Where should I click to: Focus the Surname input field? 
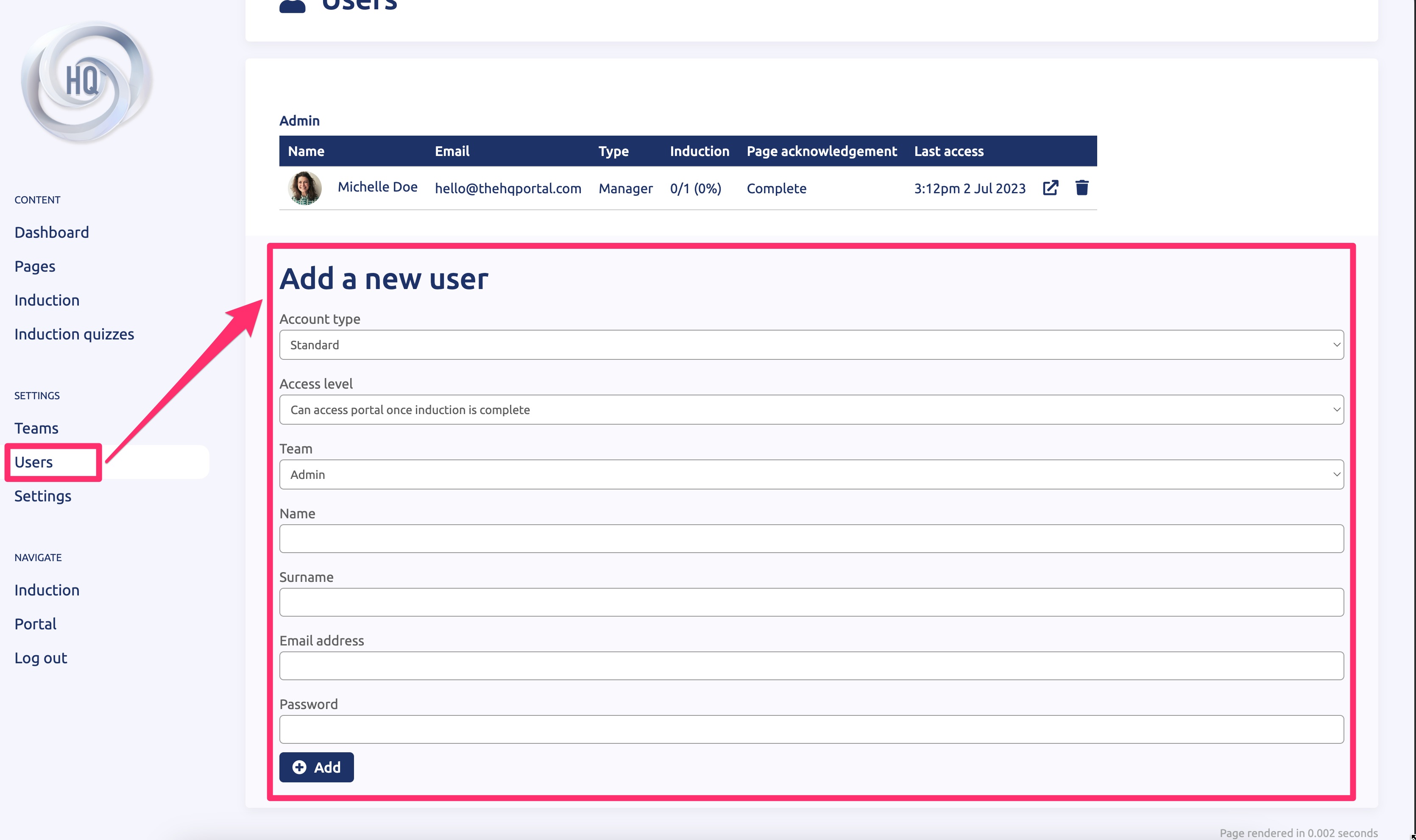pos(811,602)
